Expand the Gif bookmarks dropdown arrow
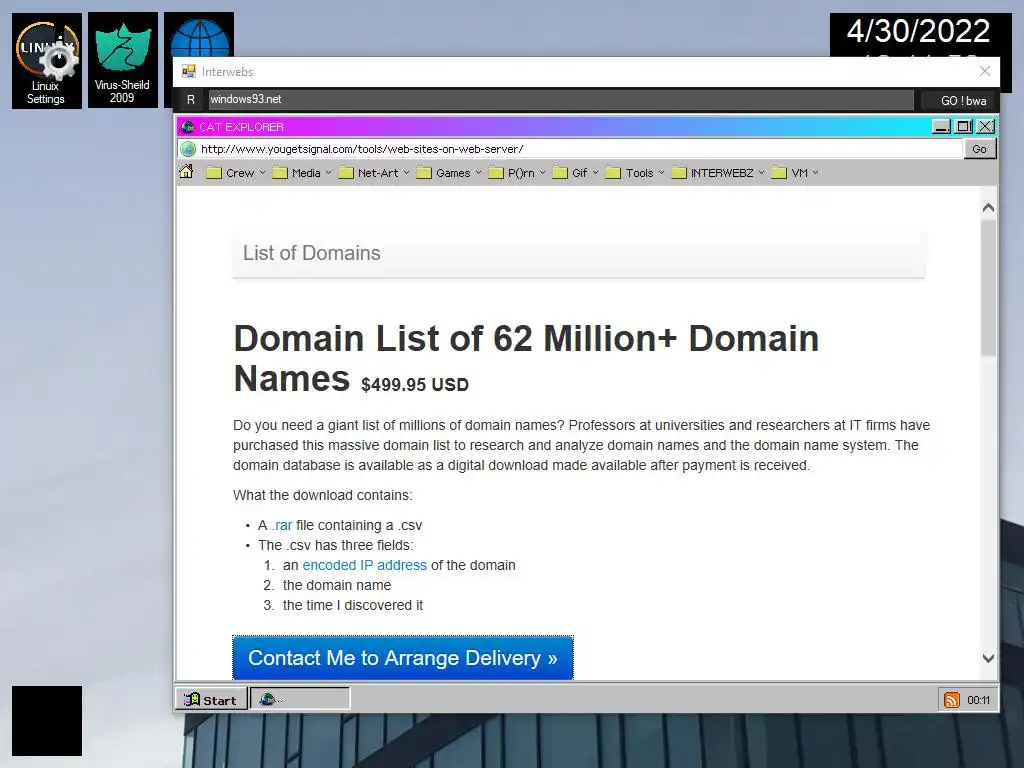1024x768 pixels. tap(595, 173)
